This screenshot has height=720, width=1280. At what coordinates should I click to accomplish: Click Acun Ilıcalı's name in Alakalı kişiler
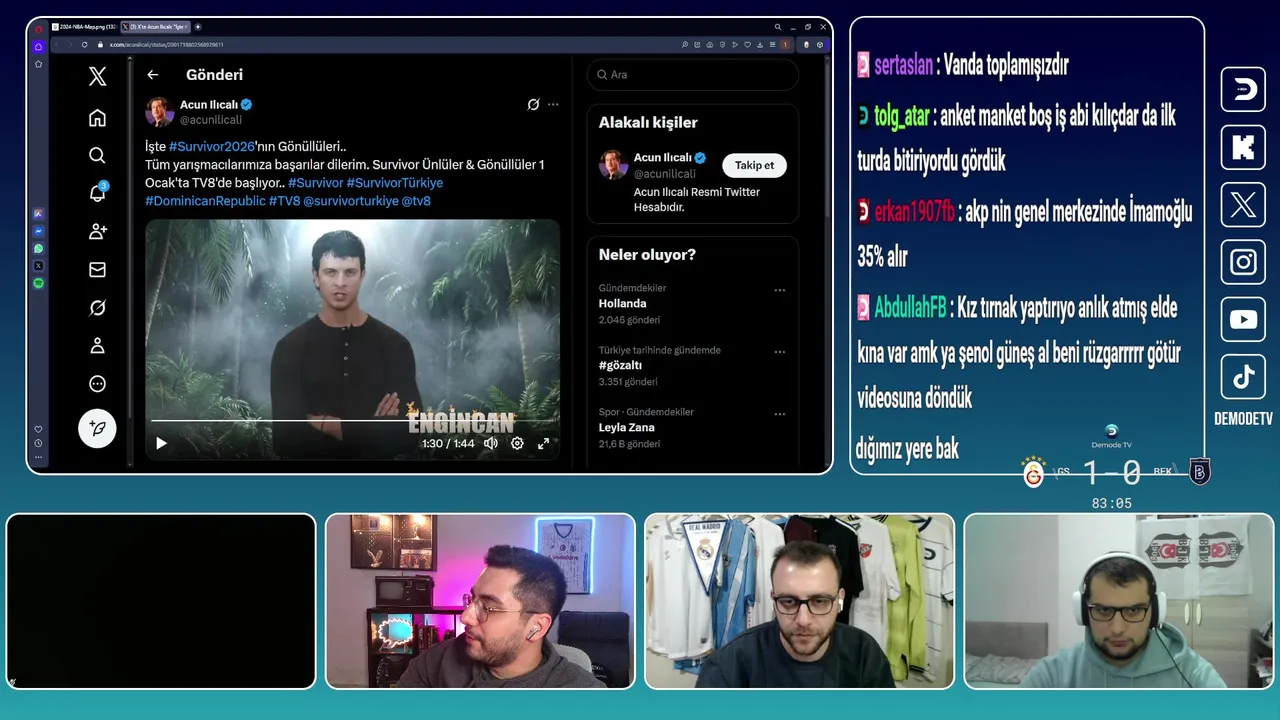pos(663,158)
